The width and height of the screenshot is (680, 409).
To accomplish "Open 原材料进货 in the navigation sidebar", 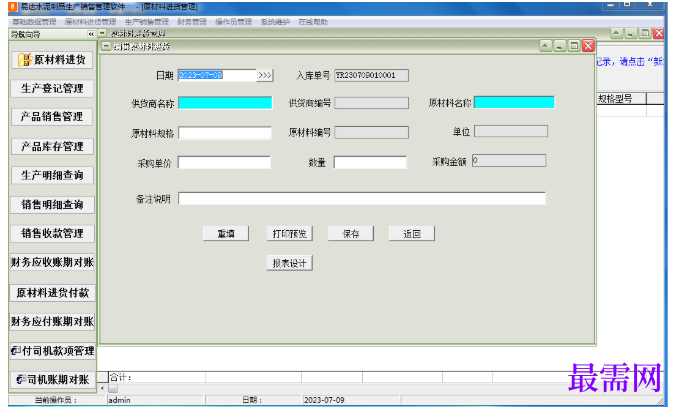I will (52, 59).
